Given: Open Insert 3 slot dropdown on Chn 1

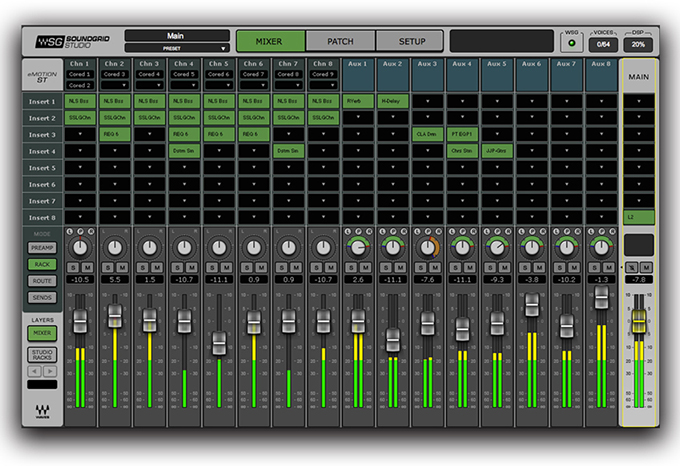Looking at the screenshot, I should click(80, 134).
